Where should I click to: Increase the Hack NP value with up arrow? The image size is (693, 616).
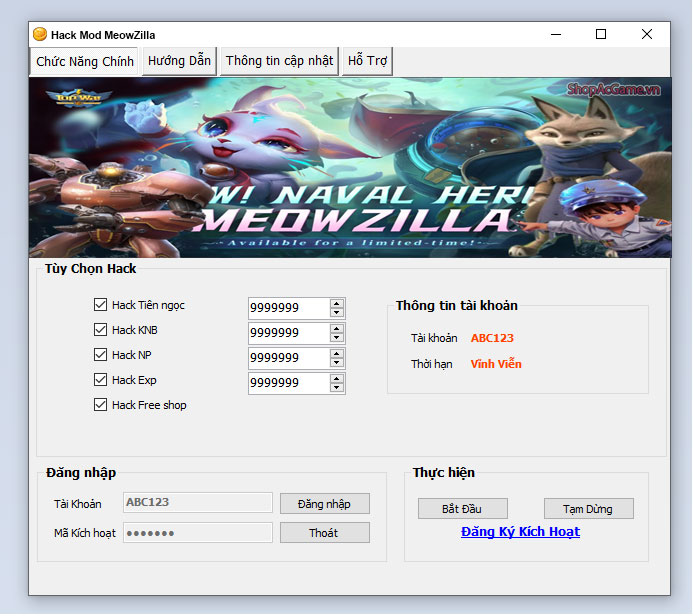point(337,354)
